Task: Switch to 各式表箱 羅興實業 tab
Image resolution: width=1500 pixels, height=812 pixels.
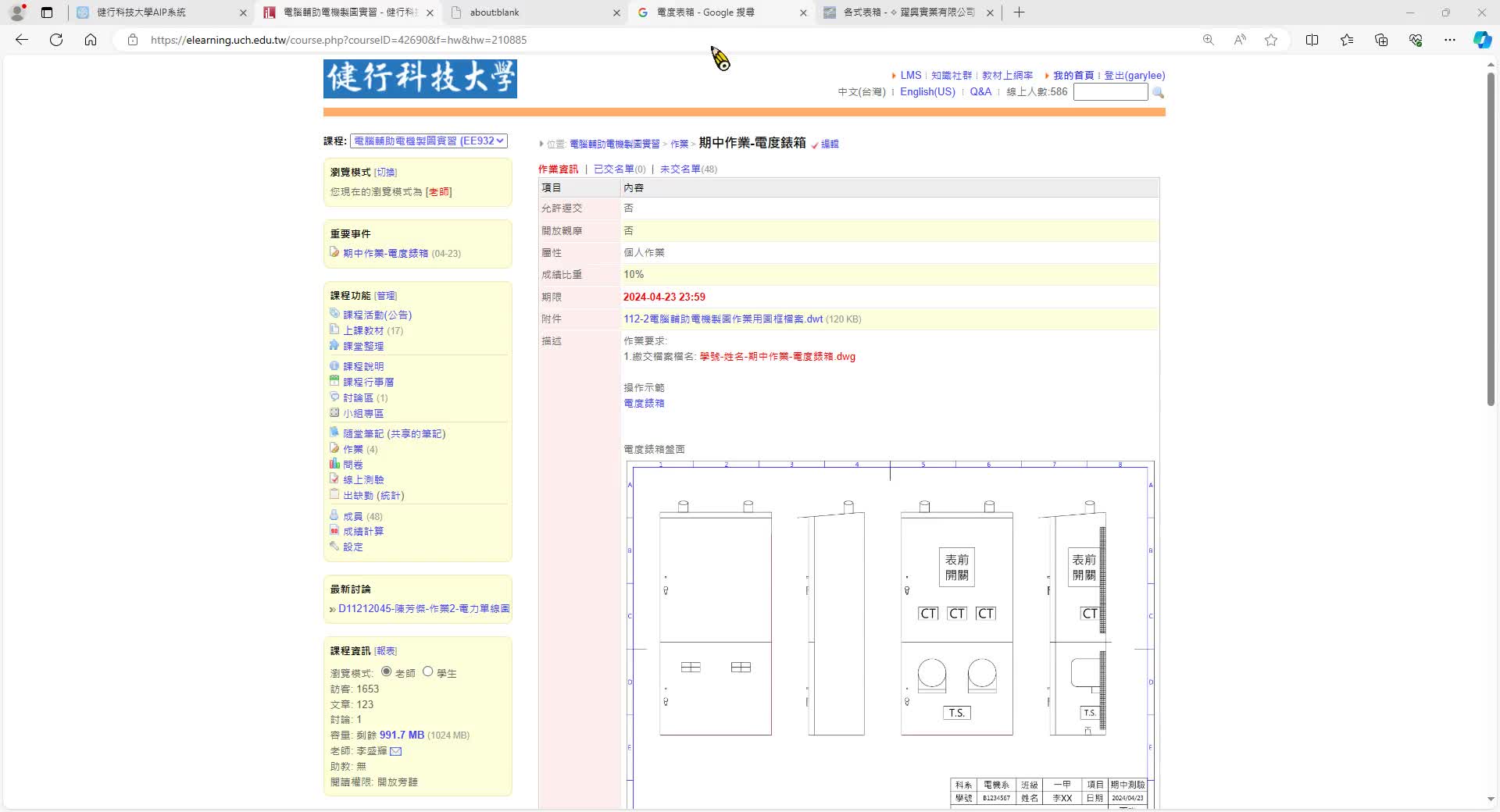Action: (909, 12)
